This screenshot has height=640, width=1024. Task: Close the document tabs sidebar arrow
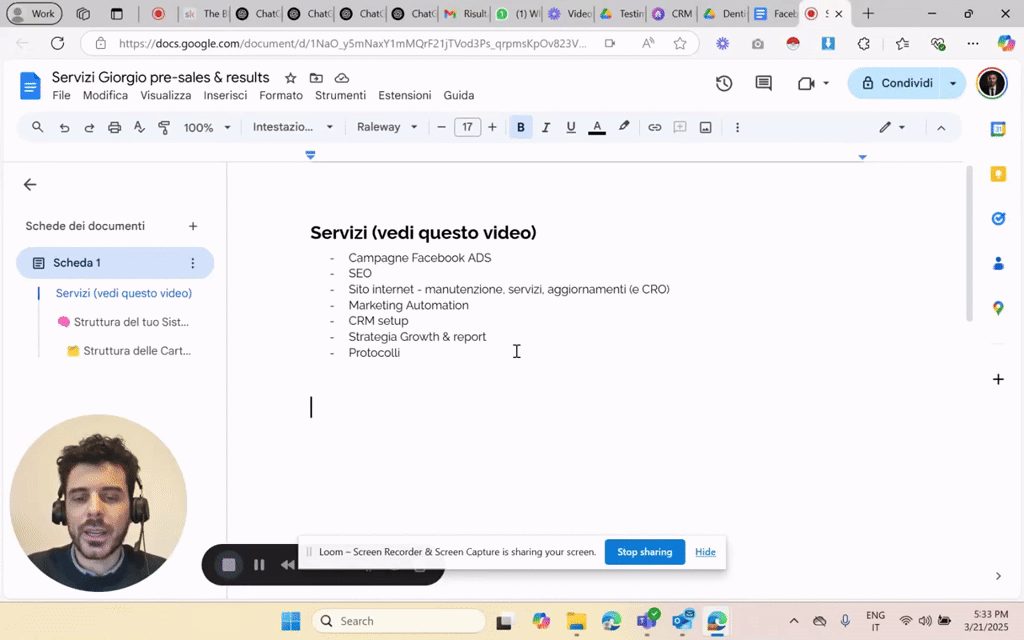click(x=30, y=185)
